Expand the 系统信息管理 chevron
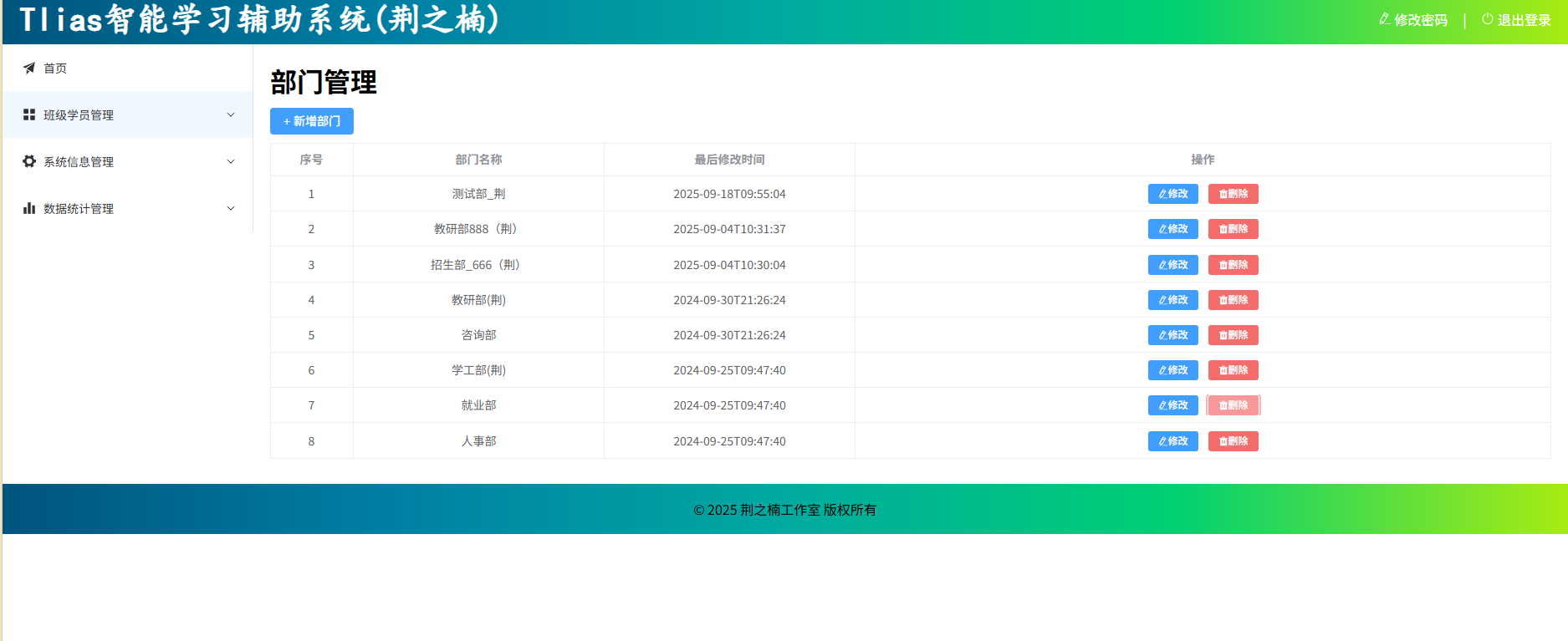The width and height of the screenshot is (1568, 641). point(231,161)
